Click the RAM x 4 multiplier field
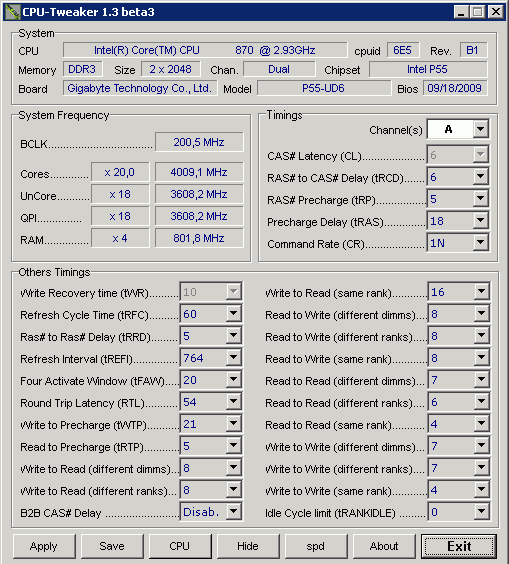Image resolution: width=509 pixels, height=564 pixels. (120, 238)
